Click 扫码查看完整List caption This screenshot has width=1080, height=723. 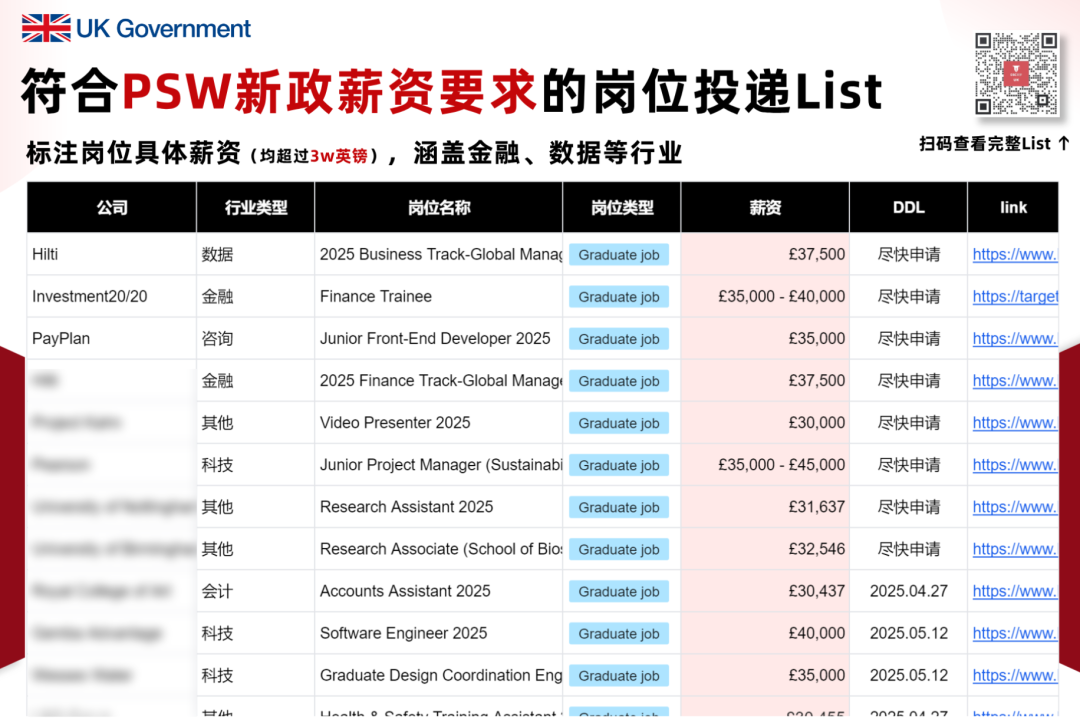993,143
